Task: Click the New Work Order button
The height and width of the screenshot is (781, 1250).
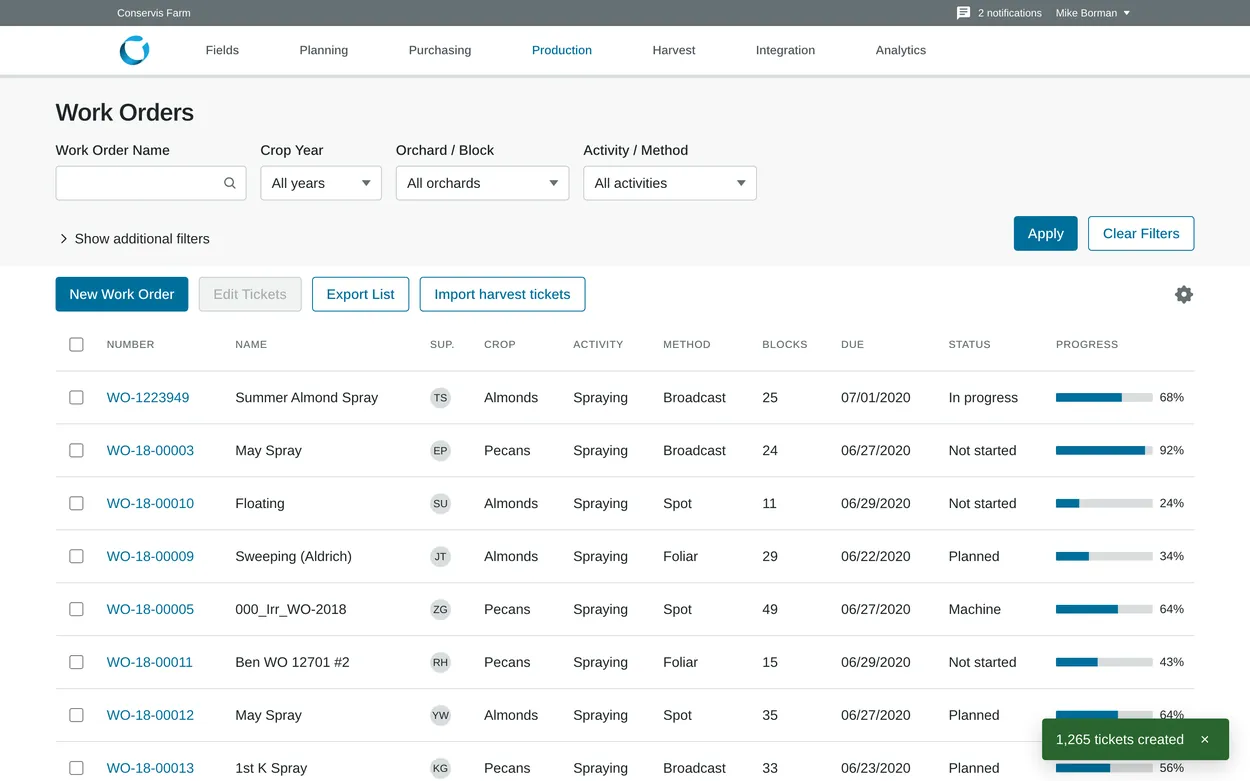Action: (x=122, y=294)
